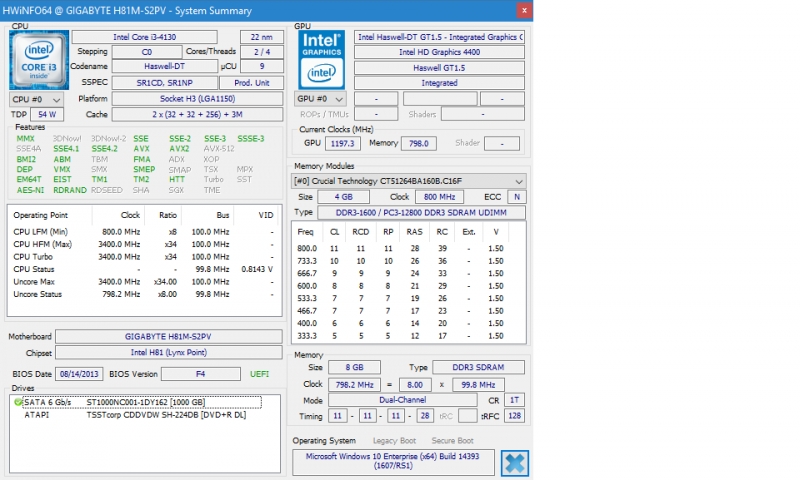Screen dimensions: 800x480
Task: Click the CPU LFM (Min) row
Action: click(143, 232)
